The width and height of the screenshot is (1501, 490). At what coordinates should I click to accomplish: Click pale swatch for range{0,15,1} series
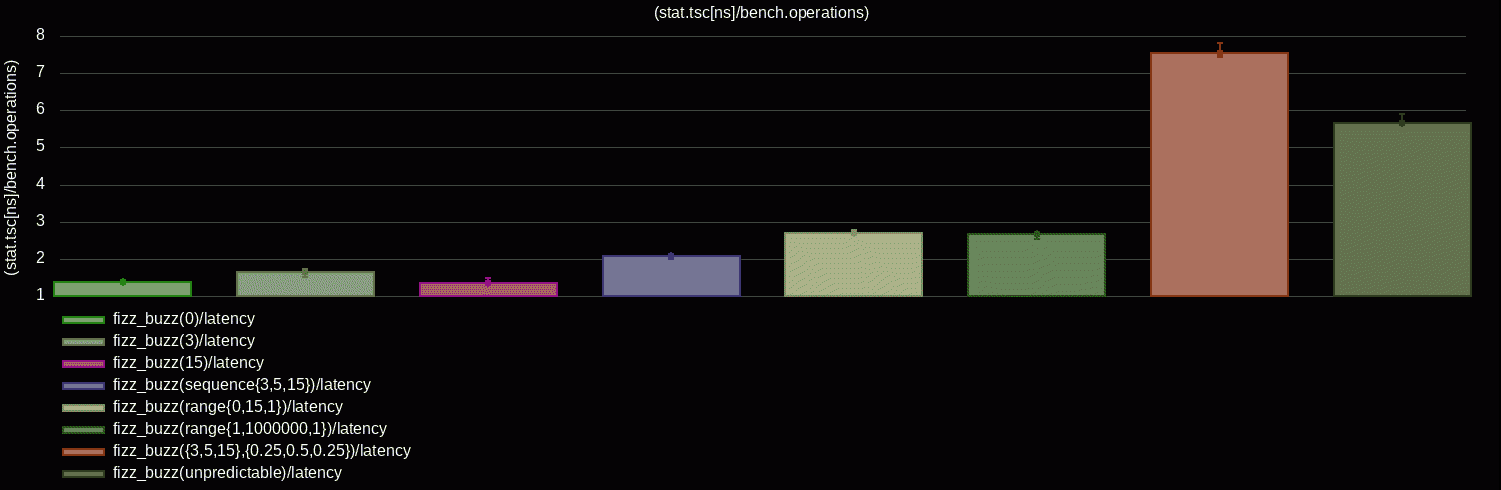coord(83,408)
